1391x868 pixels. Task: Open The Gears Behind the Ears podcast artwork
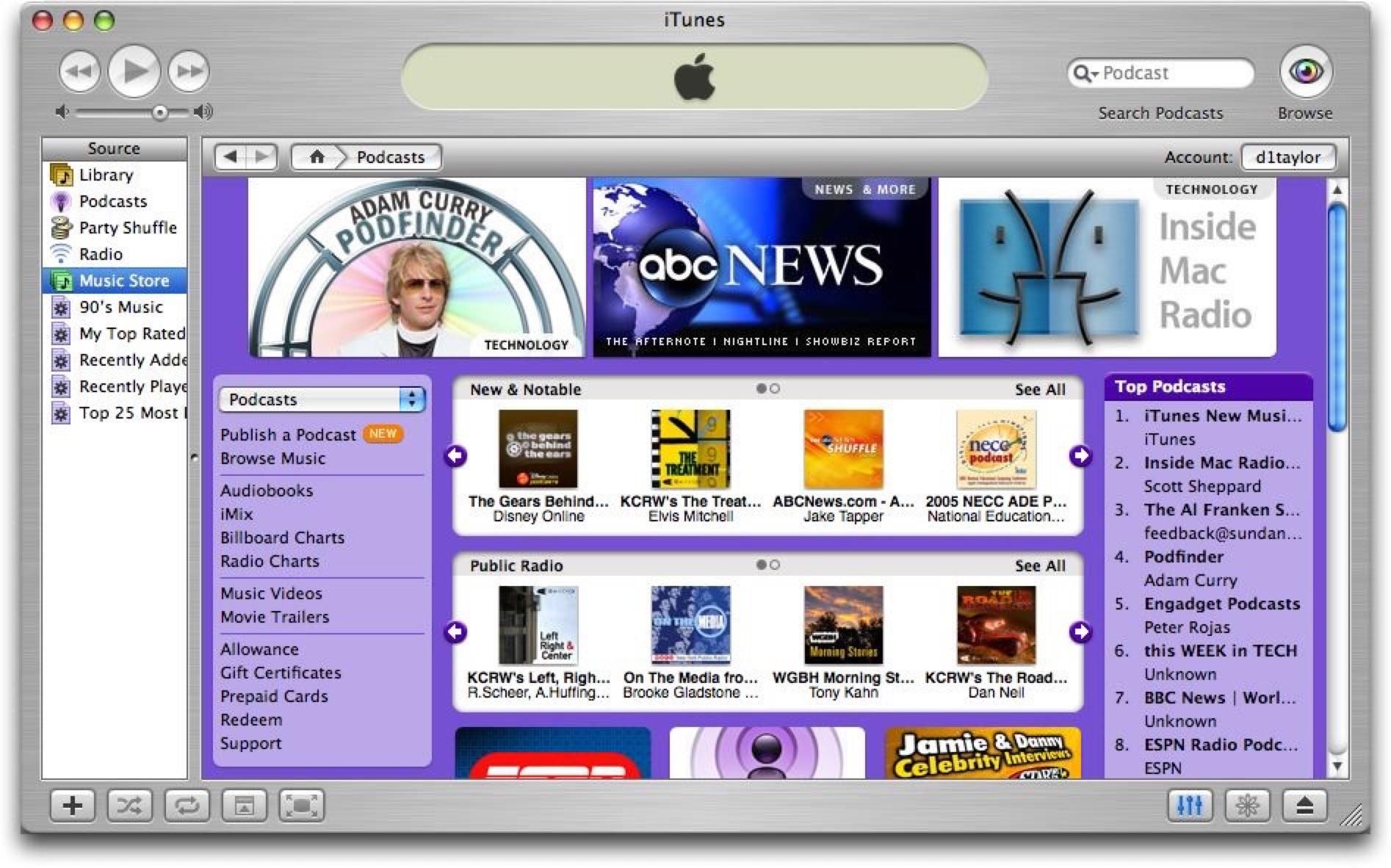tap(538, 449)
